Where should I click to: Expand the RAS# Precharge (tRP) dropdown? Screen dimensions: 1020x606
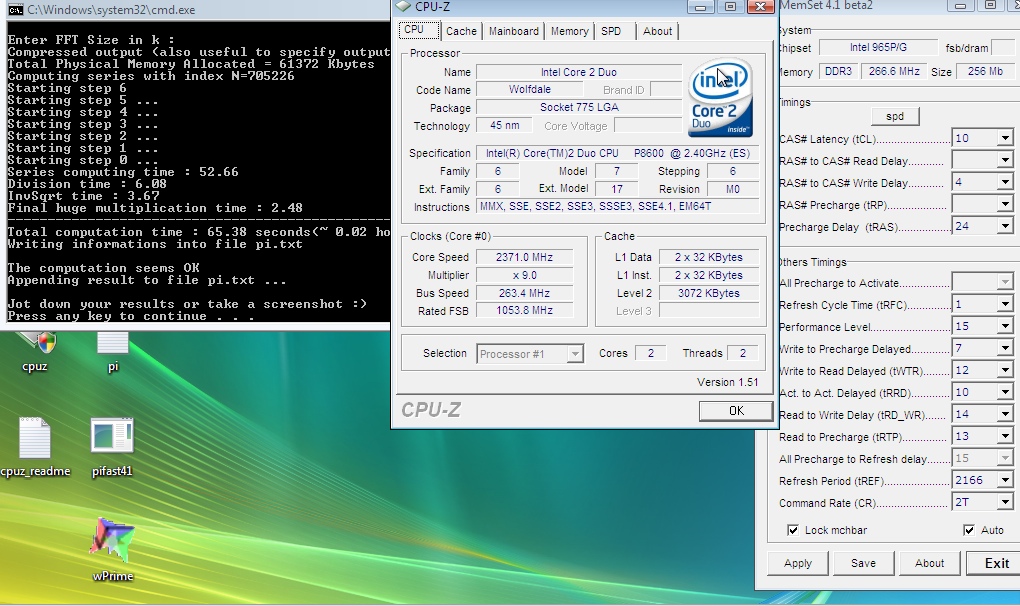(x=1005, y=205)
